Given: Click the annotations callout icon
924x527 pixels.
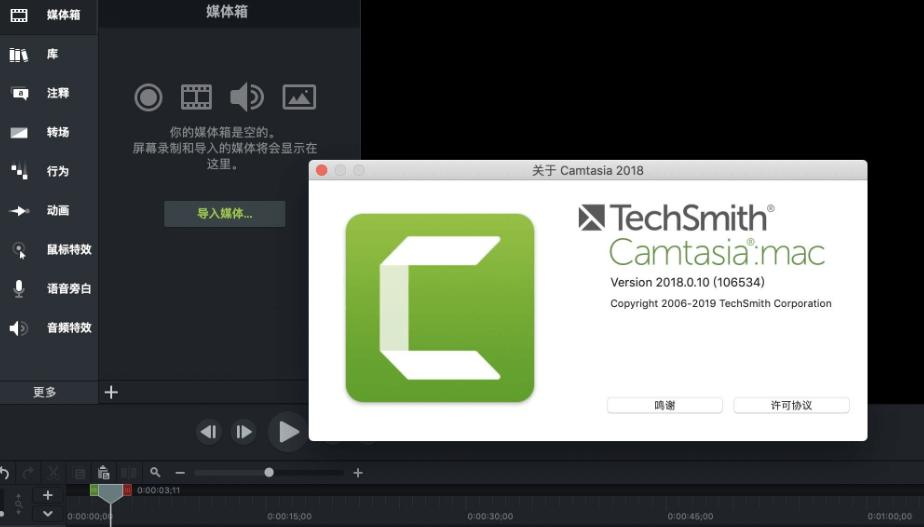Looking at the screenshot, I should point(20,93).
